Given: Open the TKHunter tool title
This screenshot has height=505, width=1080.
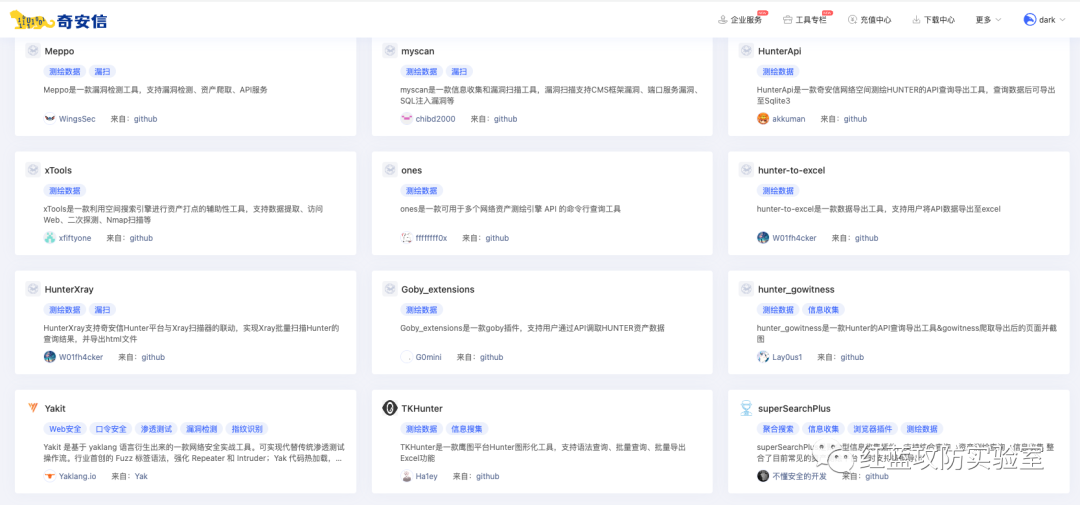Looking at the screenshot, I should pyautogui.click(x=422, y=408).
